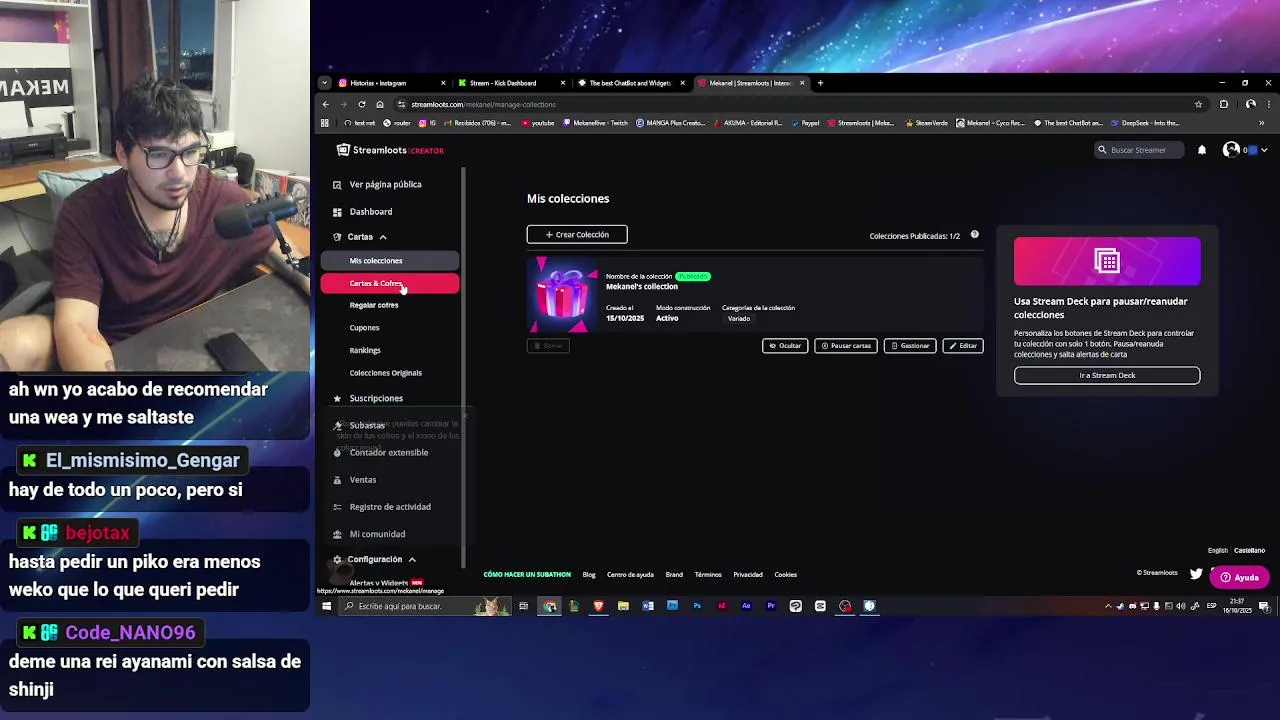Click the Ocultar collection button

coord(785,346)
